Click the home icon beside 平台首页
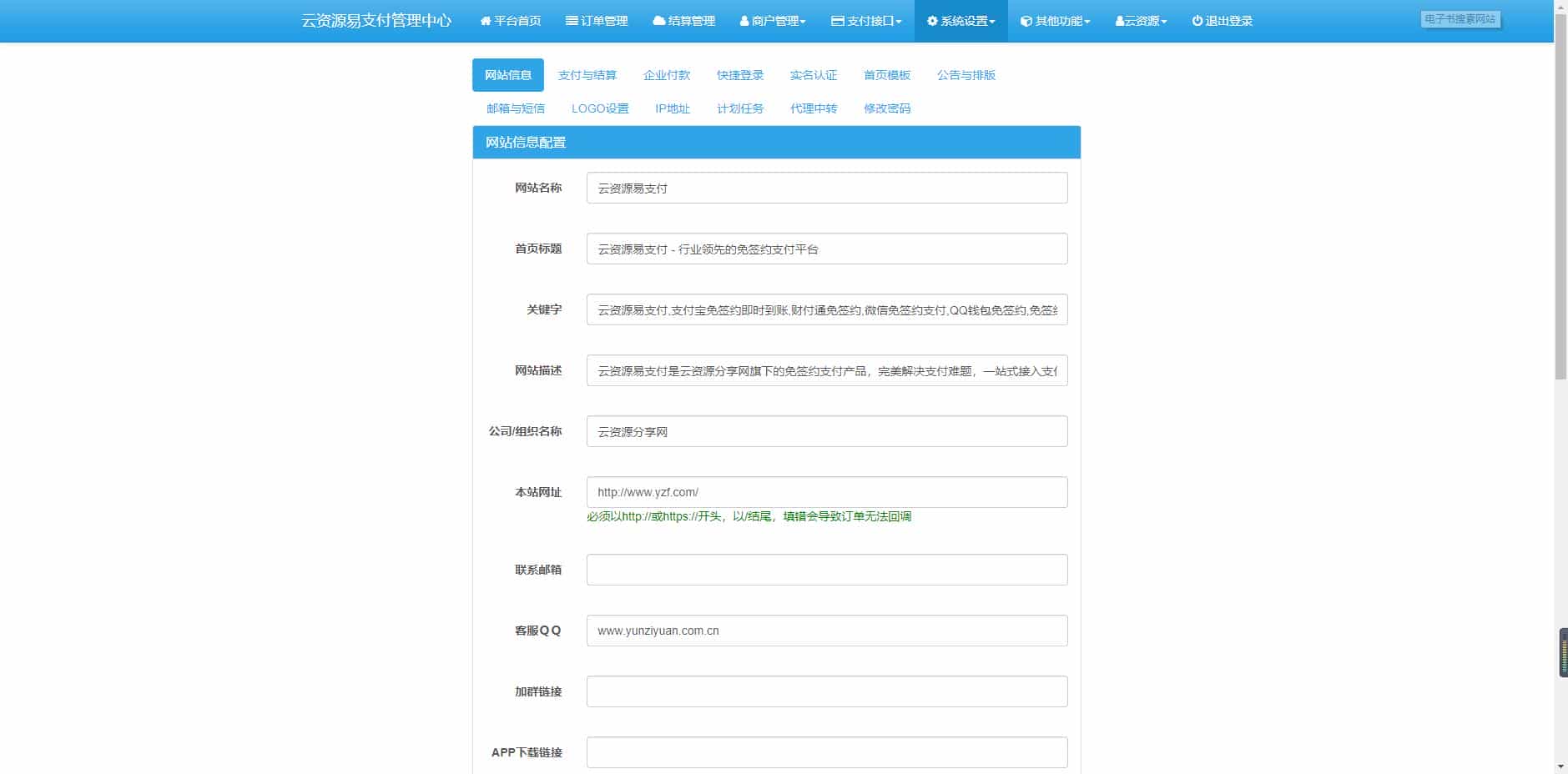1568x774 pixels. click(485, 21)
